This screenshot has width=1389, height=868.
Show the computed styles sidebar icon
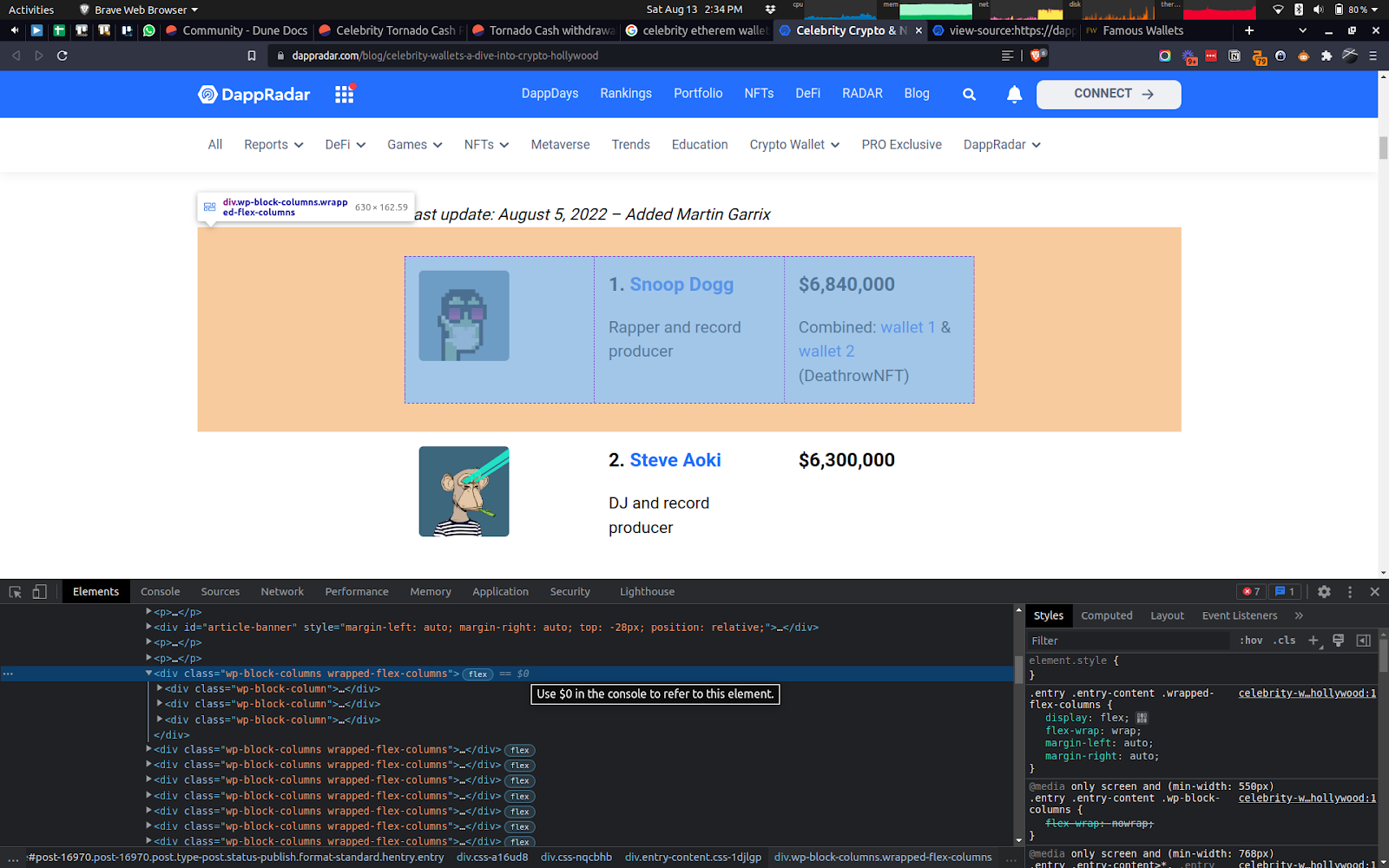(x=1364, y=641)
